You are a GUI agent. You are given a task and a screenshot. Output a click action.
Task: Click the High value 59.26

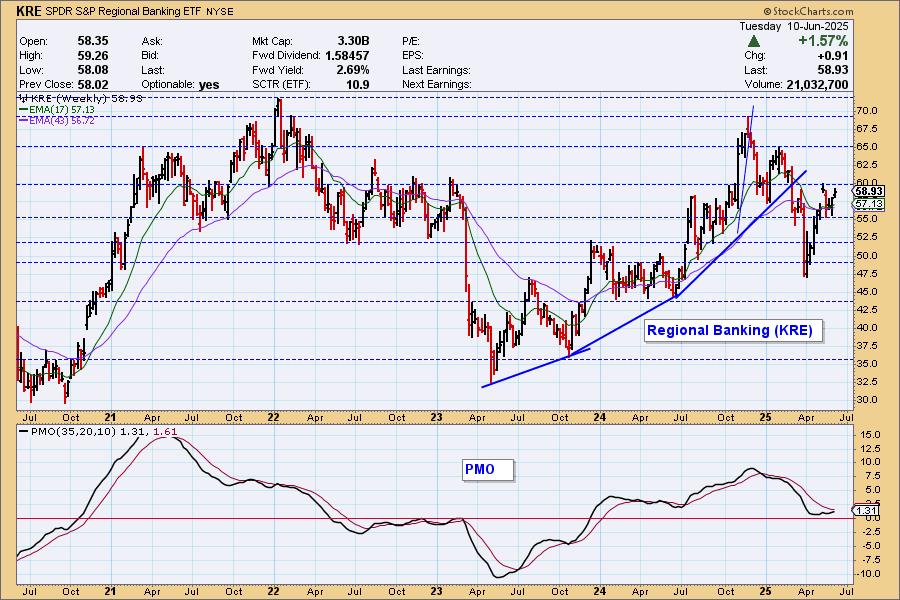pos(93,56)
